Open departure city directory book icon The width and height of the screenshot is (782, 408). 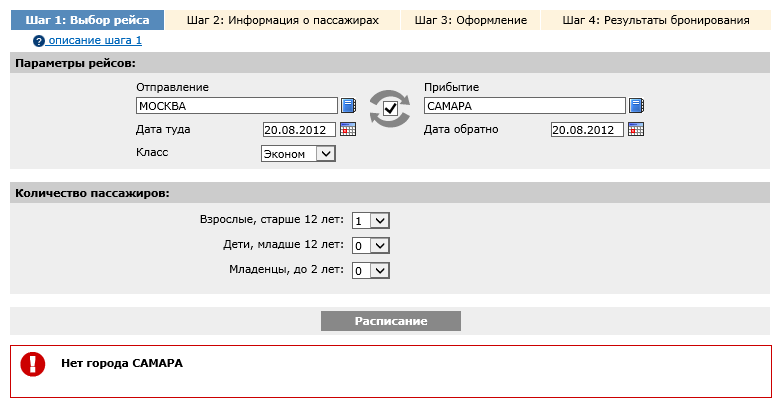pyautogui.click(x=348, y=105)
